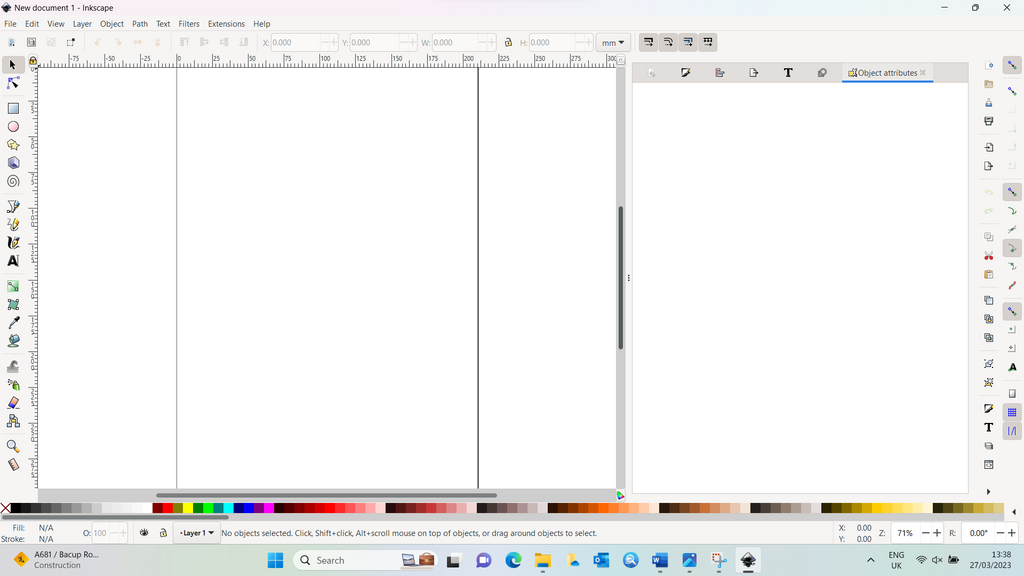Open the Extensions menu
1024x576 pixels.
point(226,24)
